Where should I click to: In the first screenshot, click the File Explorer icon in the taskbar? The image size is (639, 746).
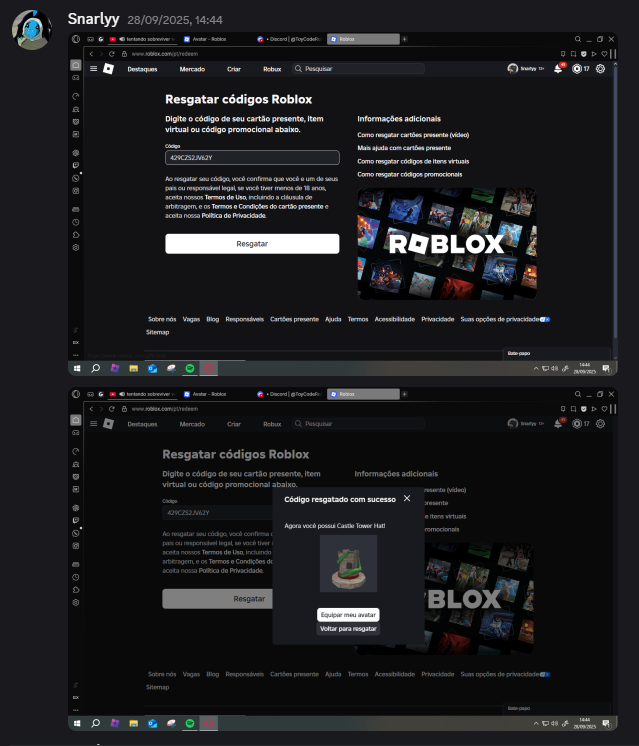point(134,368)
